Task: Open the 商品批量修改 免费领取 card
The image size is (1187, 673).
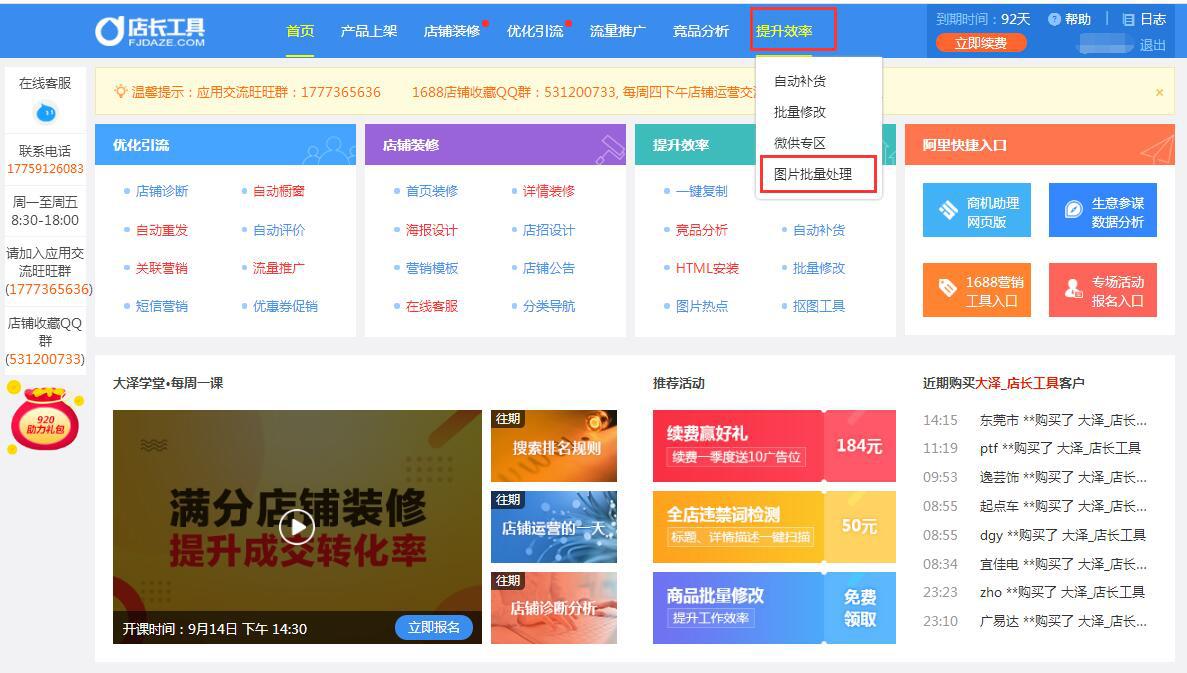Action: click(774, 608)
